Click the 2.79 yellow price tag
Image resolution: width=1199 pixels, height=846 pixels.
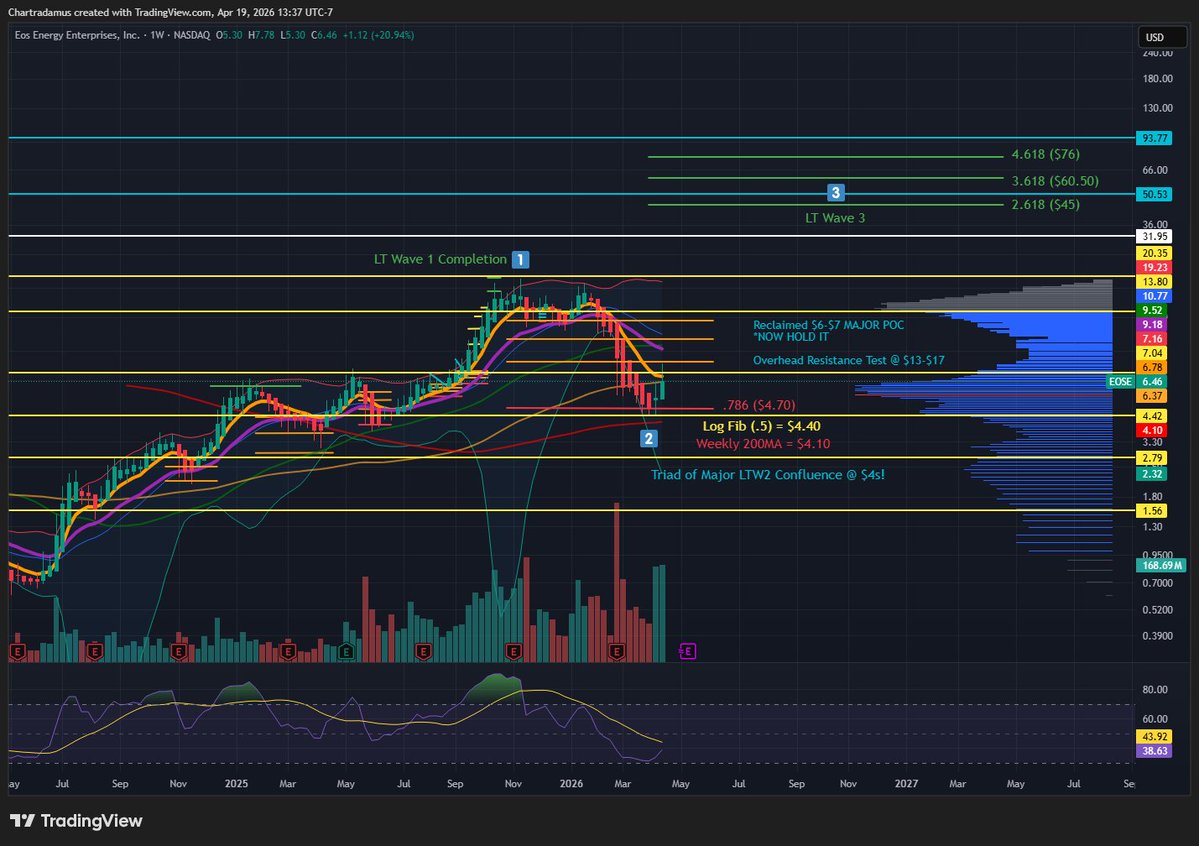1152,458
